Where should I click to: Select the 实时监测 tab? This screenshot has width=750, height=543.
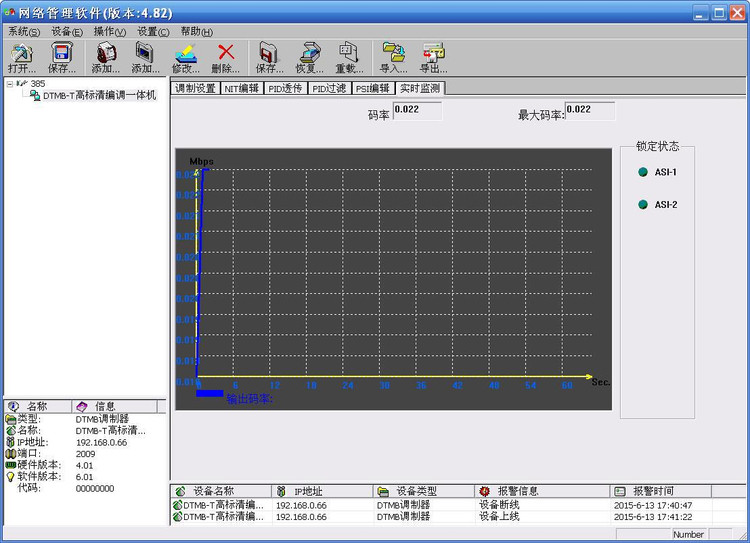click(420, 88)
